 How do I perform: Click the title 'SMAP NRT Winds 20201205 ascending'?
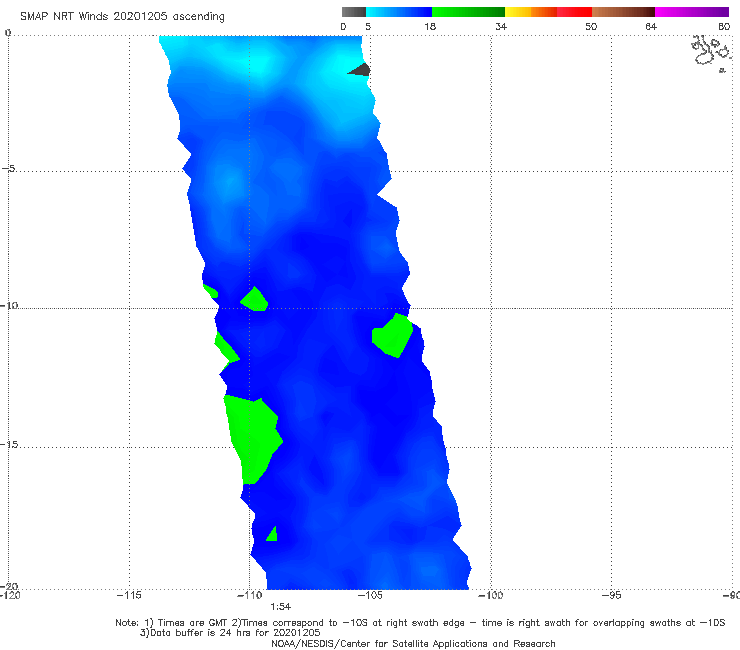click(x=122, y=16)
